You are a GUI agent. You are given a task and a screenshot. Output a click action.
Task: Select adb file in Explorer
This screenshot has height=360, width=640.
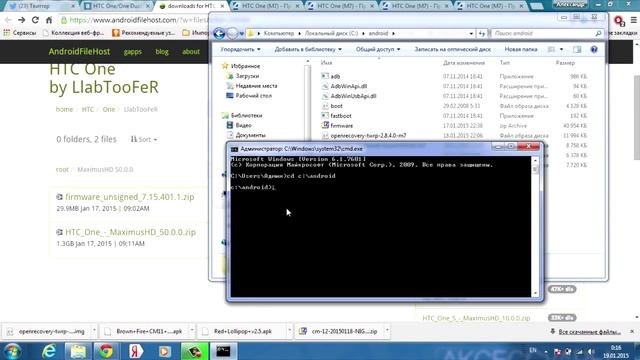click(x=335, y=76)
